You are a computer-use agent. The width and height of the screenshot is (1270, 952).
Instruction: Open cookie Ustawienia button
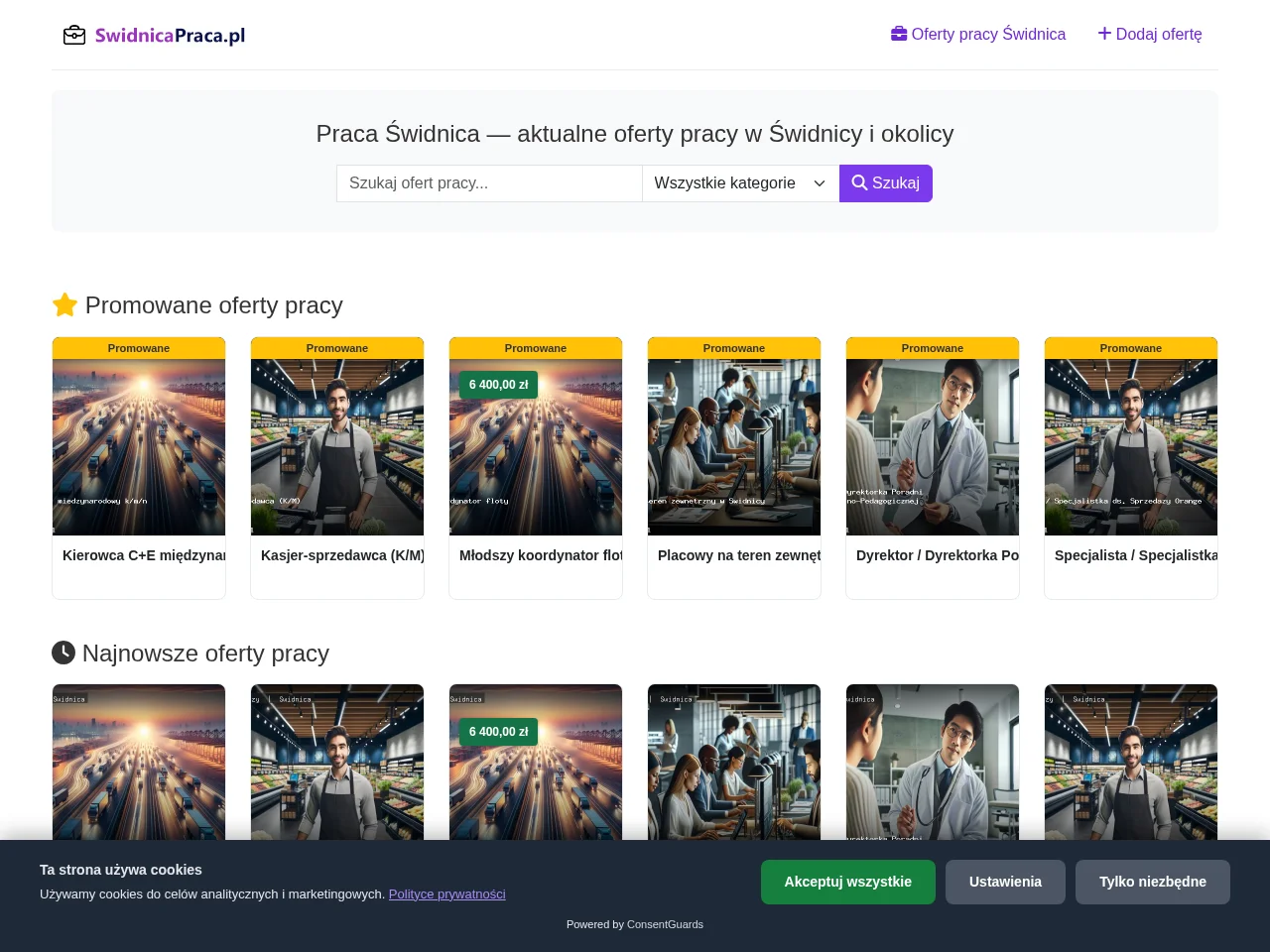(x=1005, y=882)
